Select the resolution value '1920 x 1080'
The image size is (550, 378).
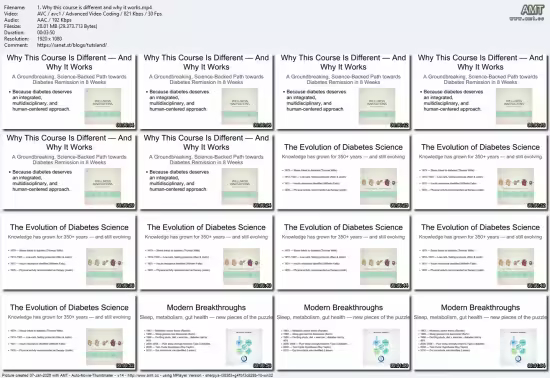(x=49, y=39)
